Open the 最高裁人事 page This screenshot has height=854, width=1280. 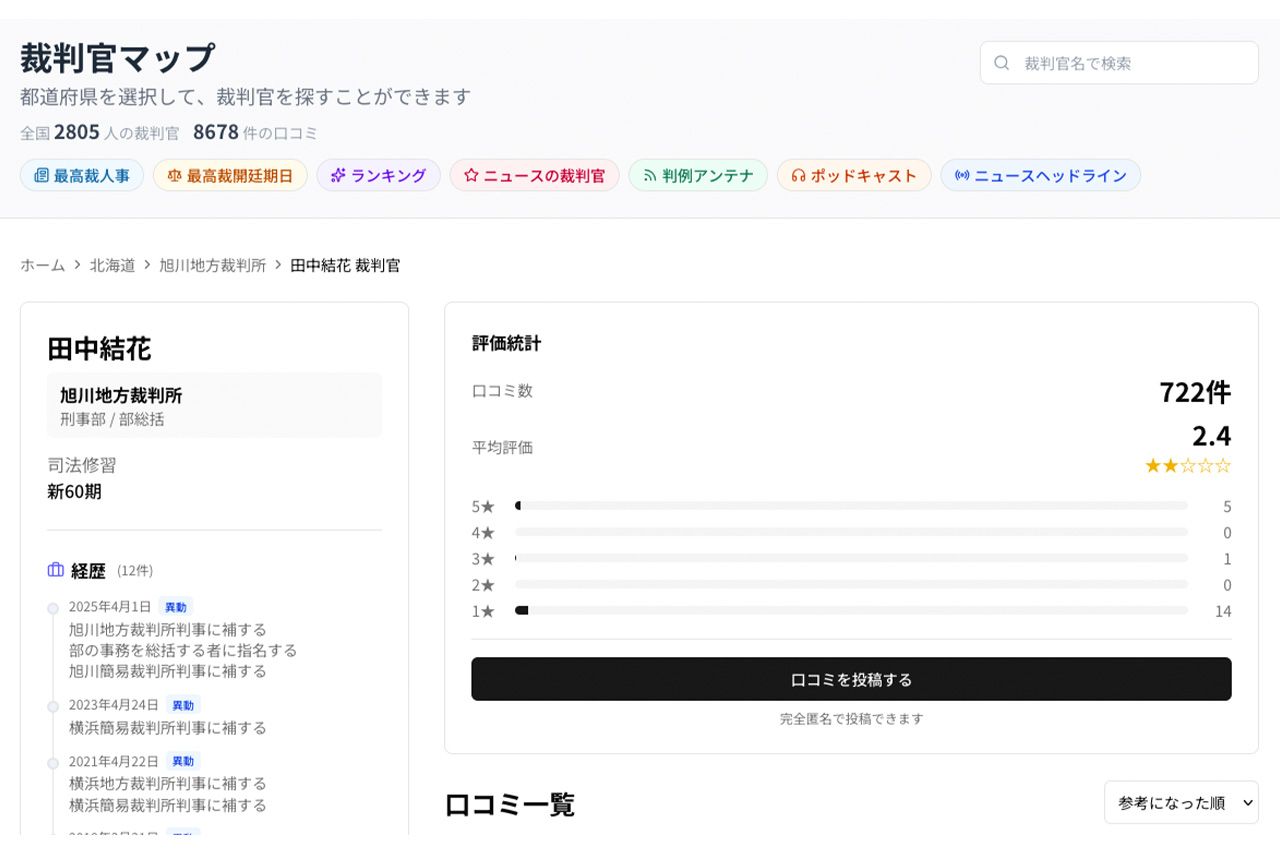pos(82,175)
